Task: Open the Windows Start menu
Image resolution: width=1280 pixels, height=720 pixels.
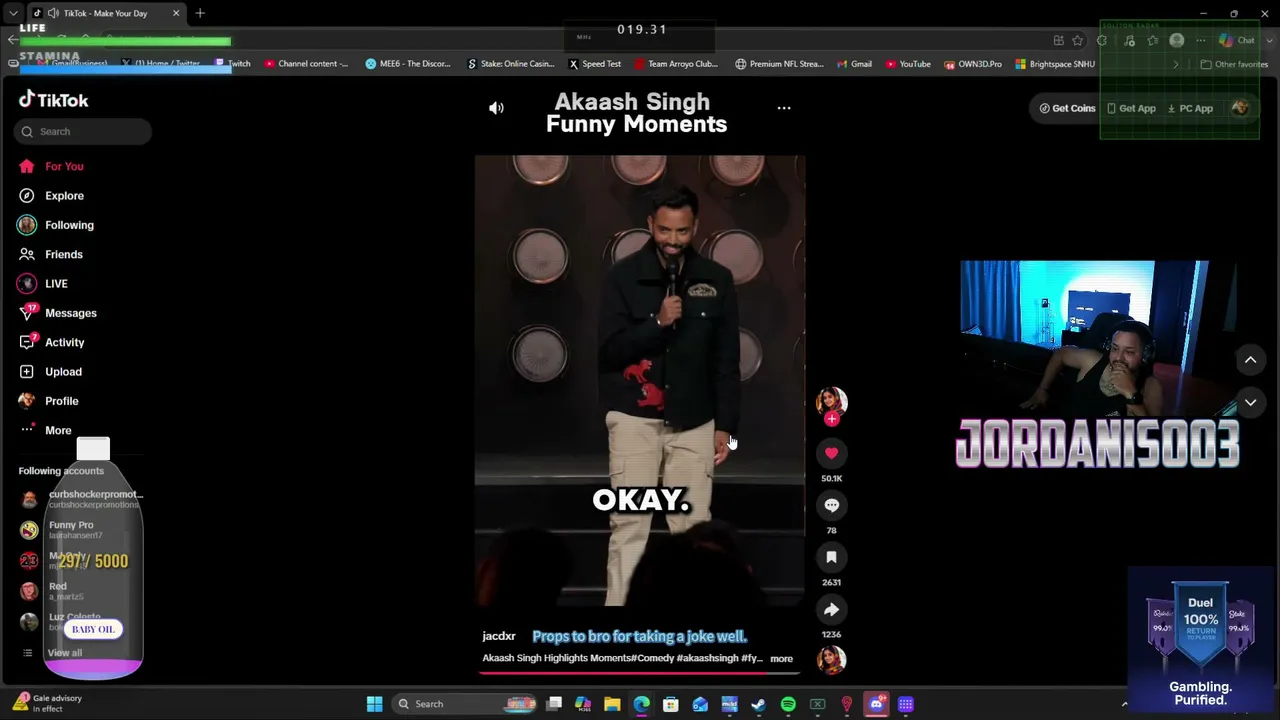Action: (374, 704)
